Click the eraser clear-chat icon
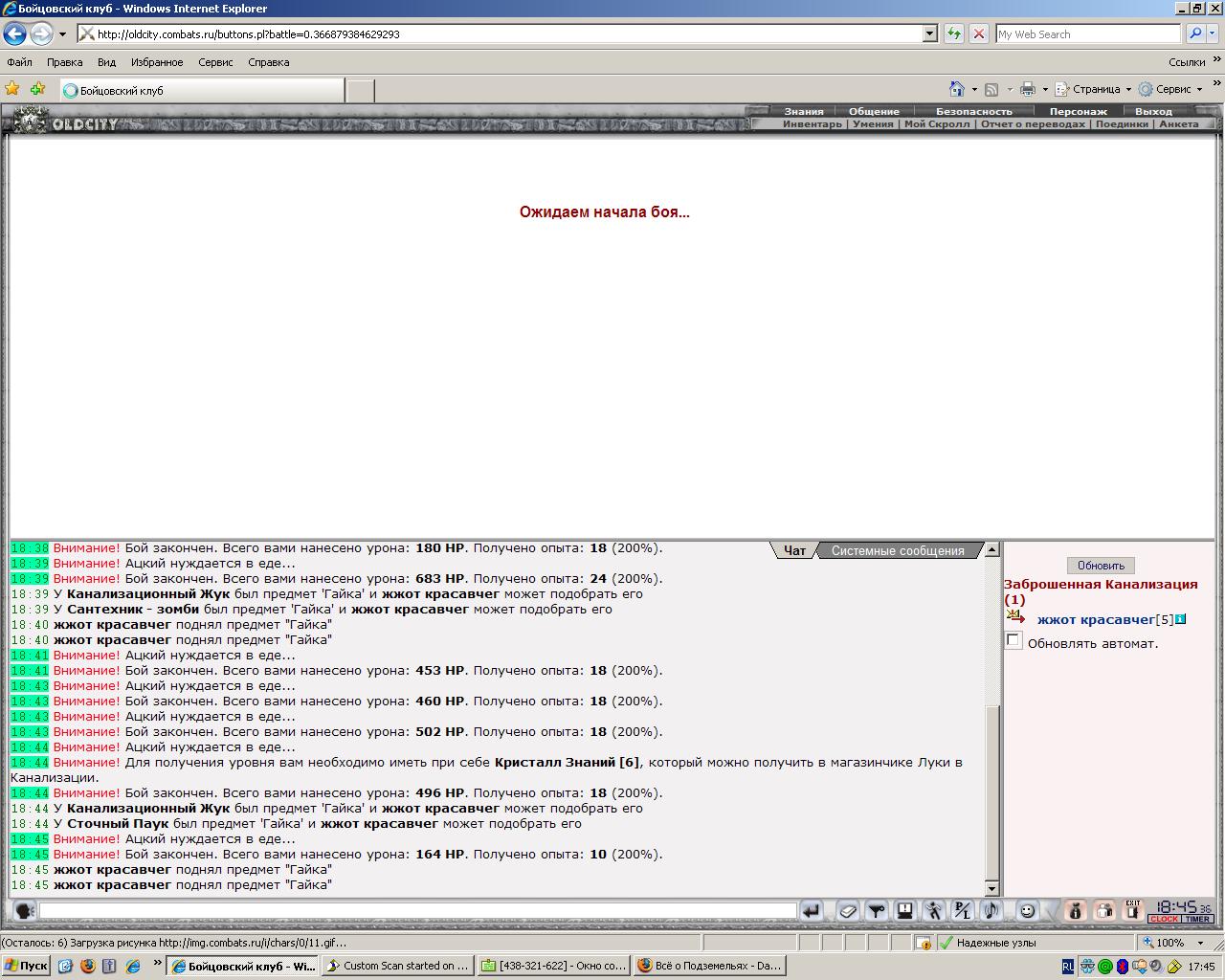Image resolution: width=1225 pixels, height=980 pixels. [x=847, y=911]
